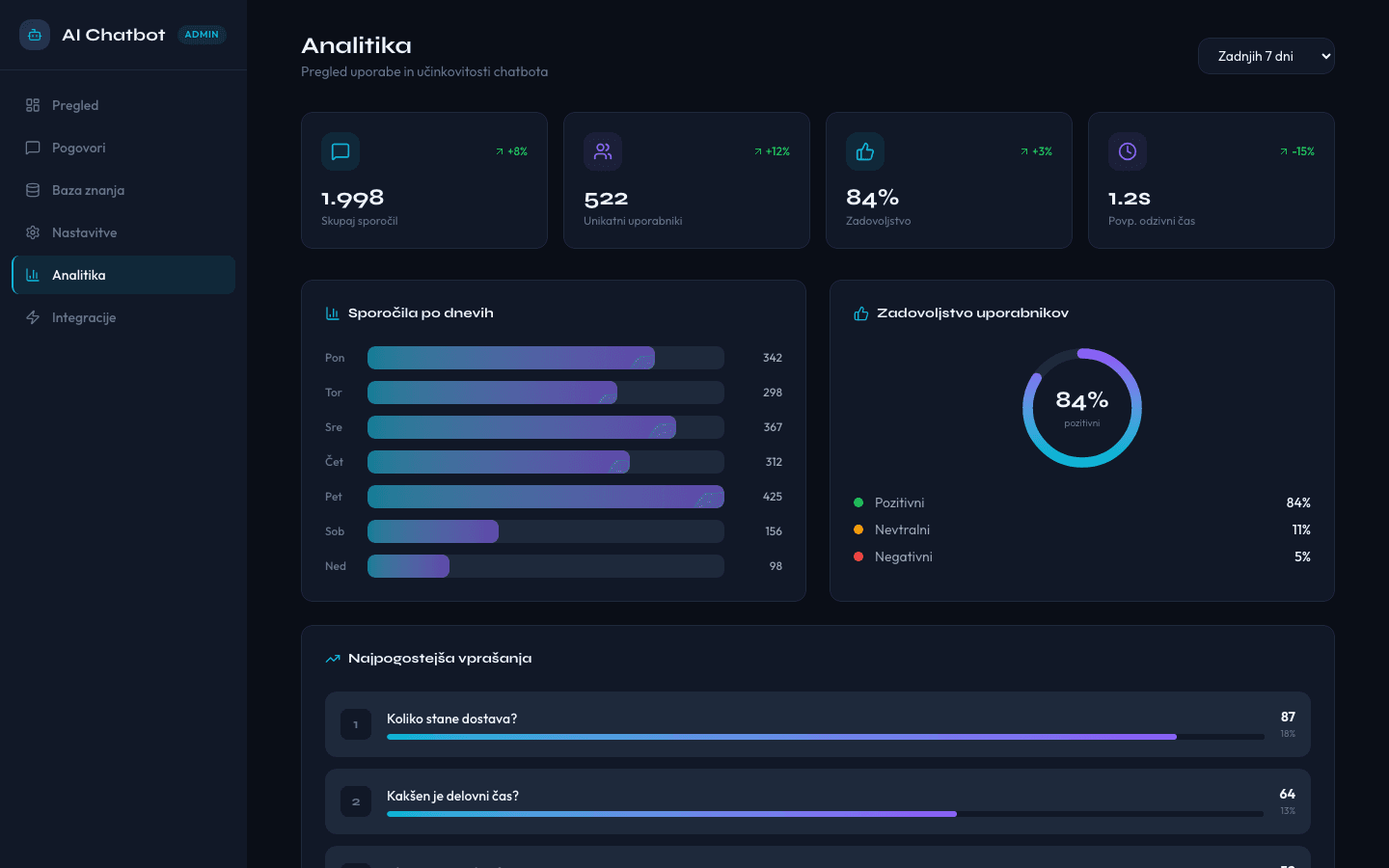Viewport: 1389px width, 868px height.
Task: Open Integracije from the sidebar
Action: click(x=123, y=317)
